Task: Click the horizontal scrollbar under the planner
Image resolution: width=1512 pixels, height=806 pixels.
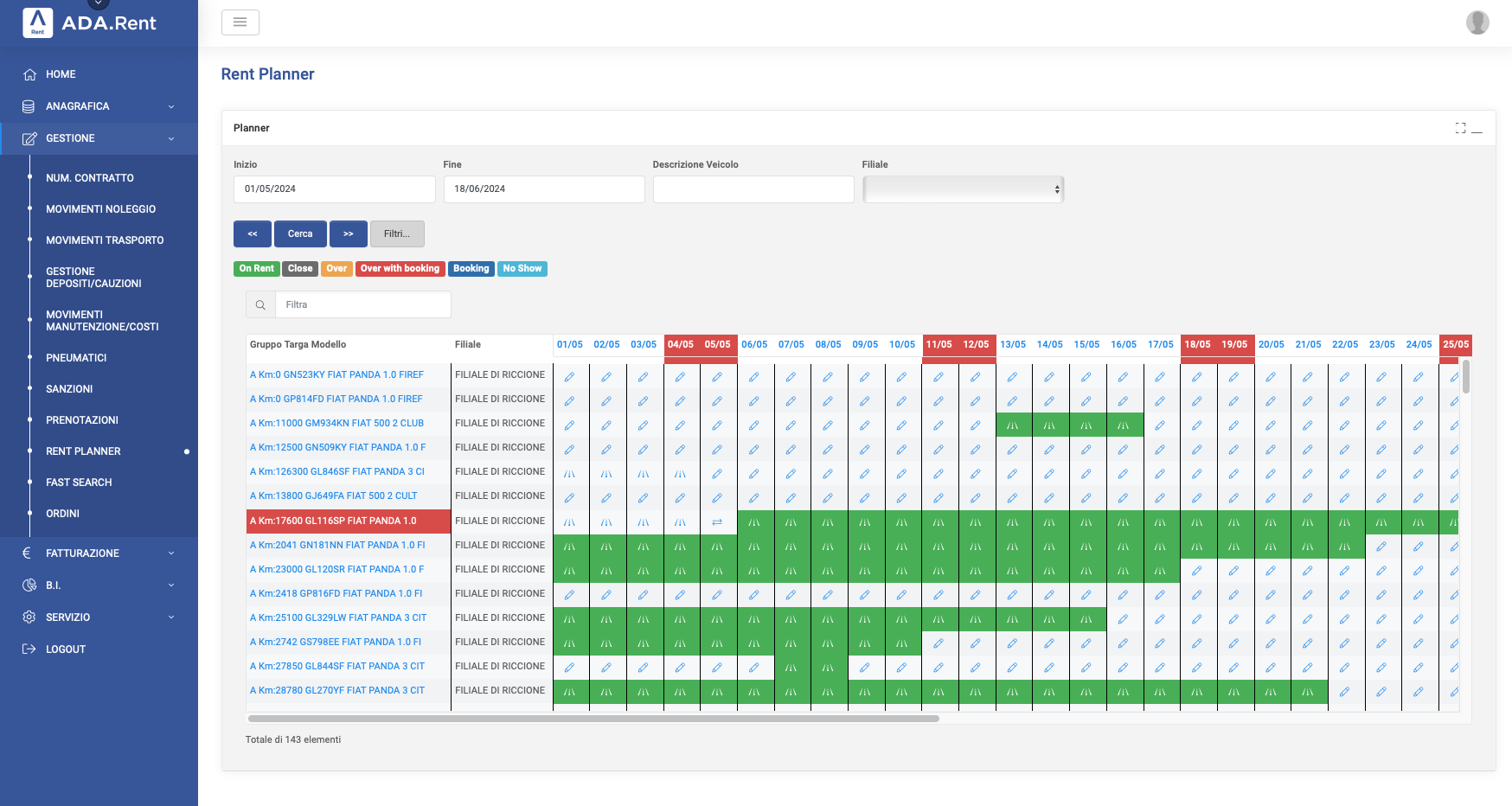Action: click(x=593, y=719)
